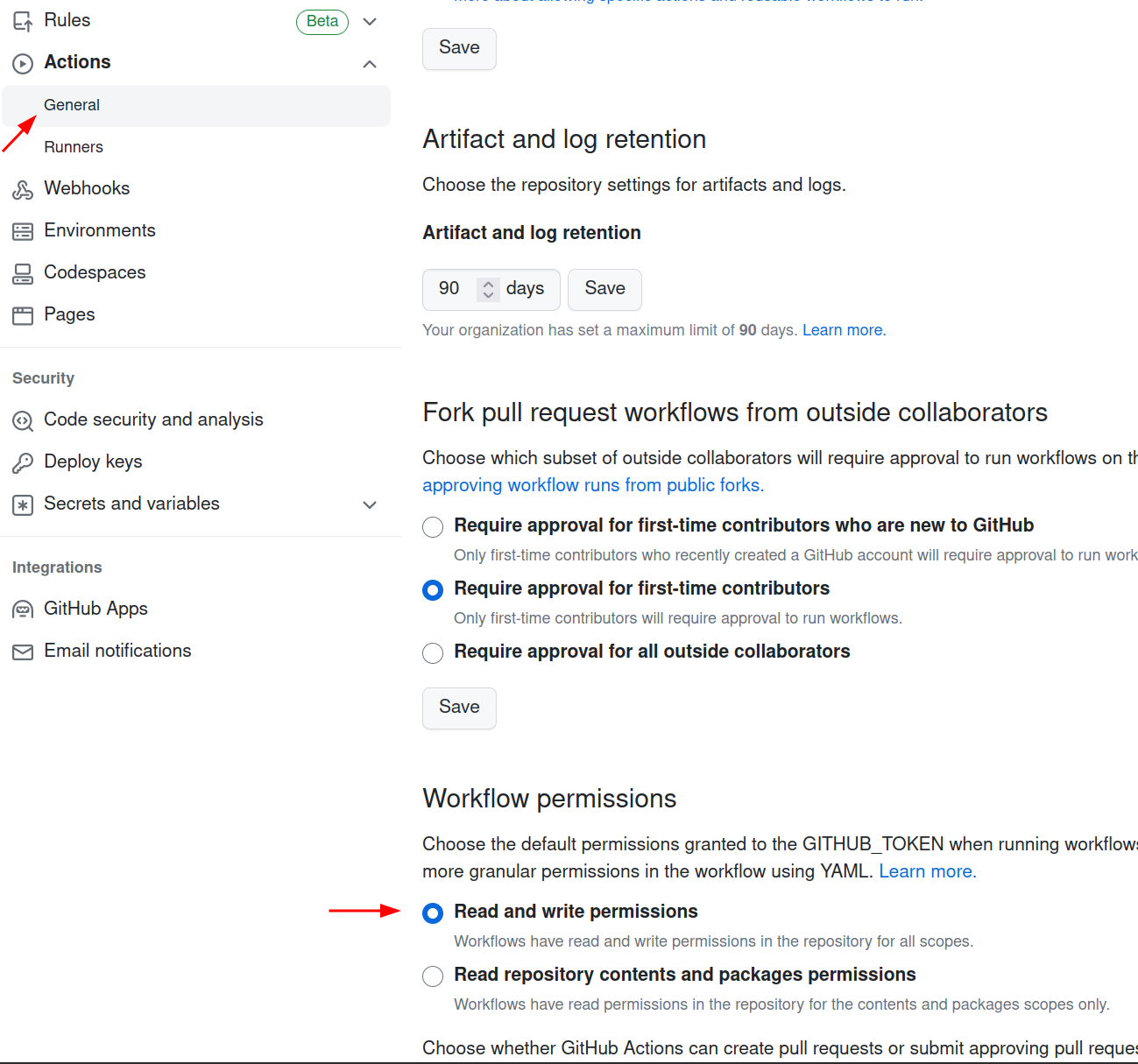The width and height of the screenshot is (1138, 1064).
Task: Choose Read repository contents and packages permissions
Action: coord(433,976)
